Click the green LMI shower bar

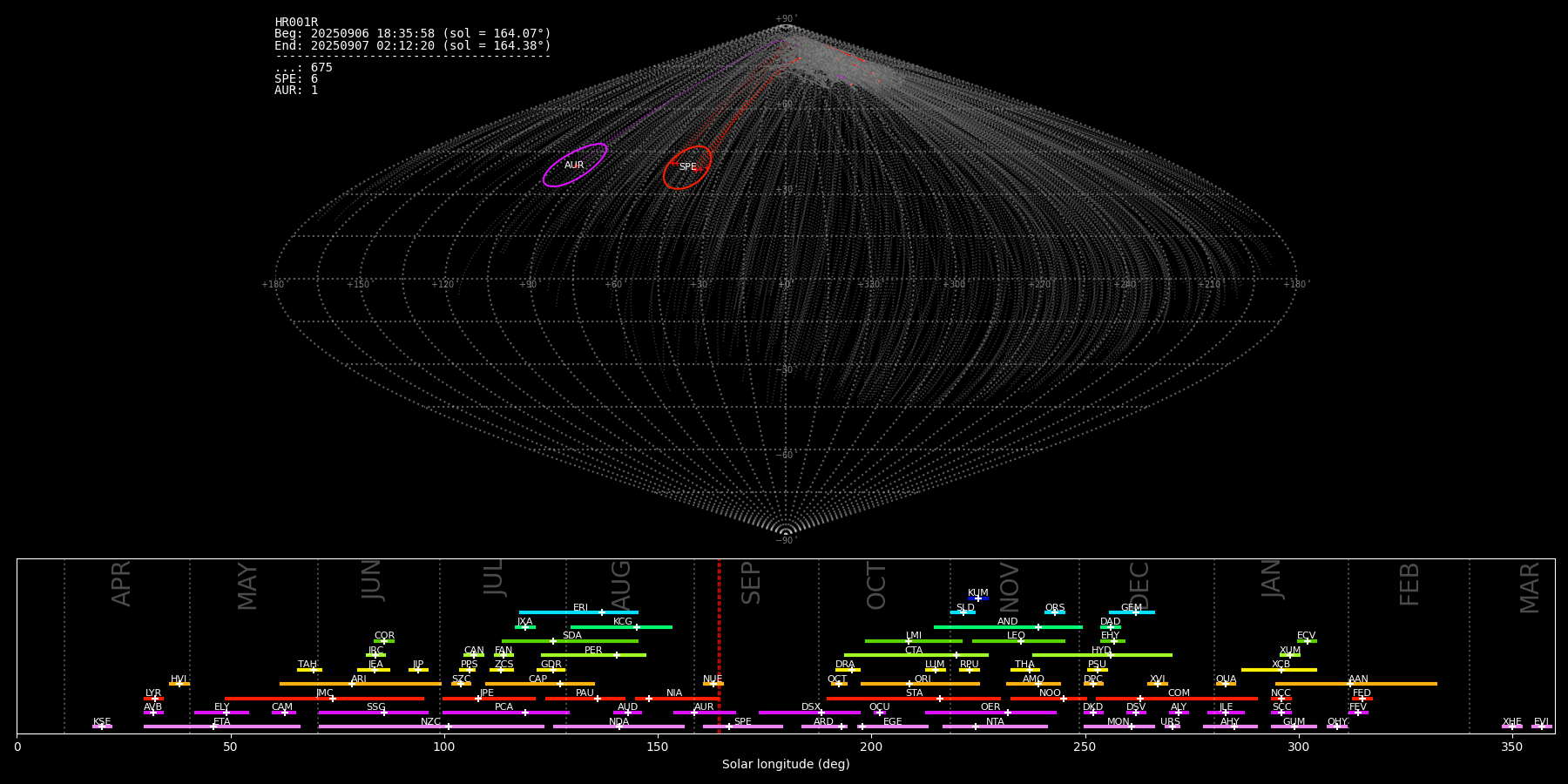point(914,641)
